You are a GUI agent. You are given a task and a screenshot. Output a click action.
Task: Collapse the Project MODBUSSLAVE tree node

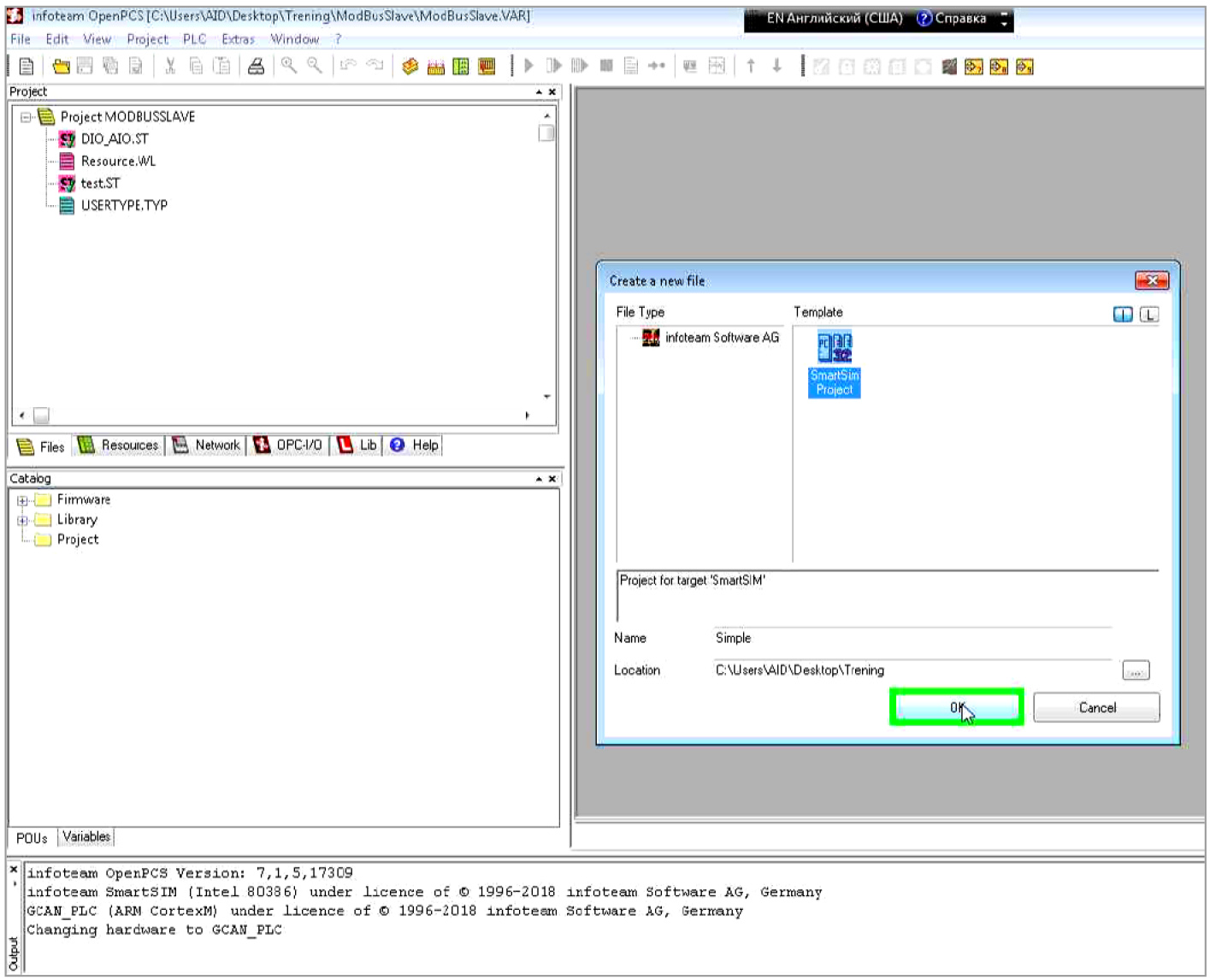26,117
